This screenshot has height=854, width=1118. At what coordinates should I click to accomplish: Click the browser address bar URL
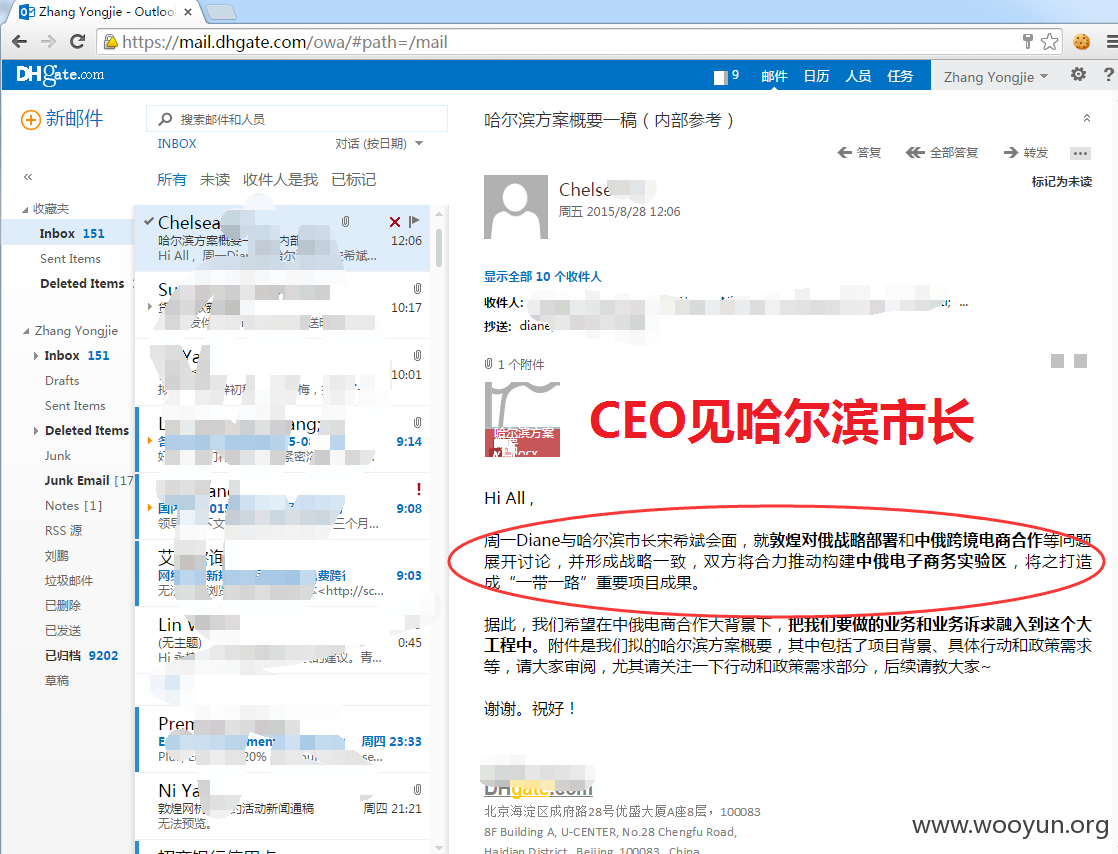point(284,42)
